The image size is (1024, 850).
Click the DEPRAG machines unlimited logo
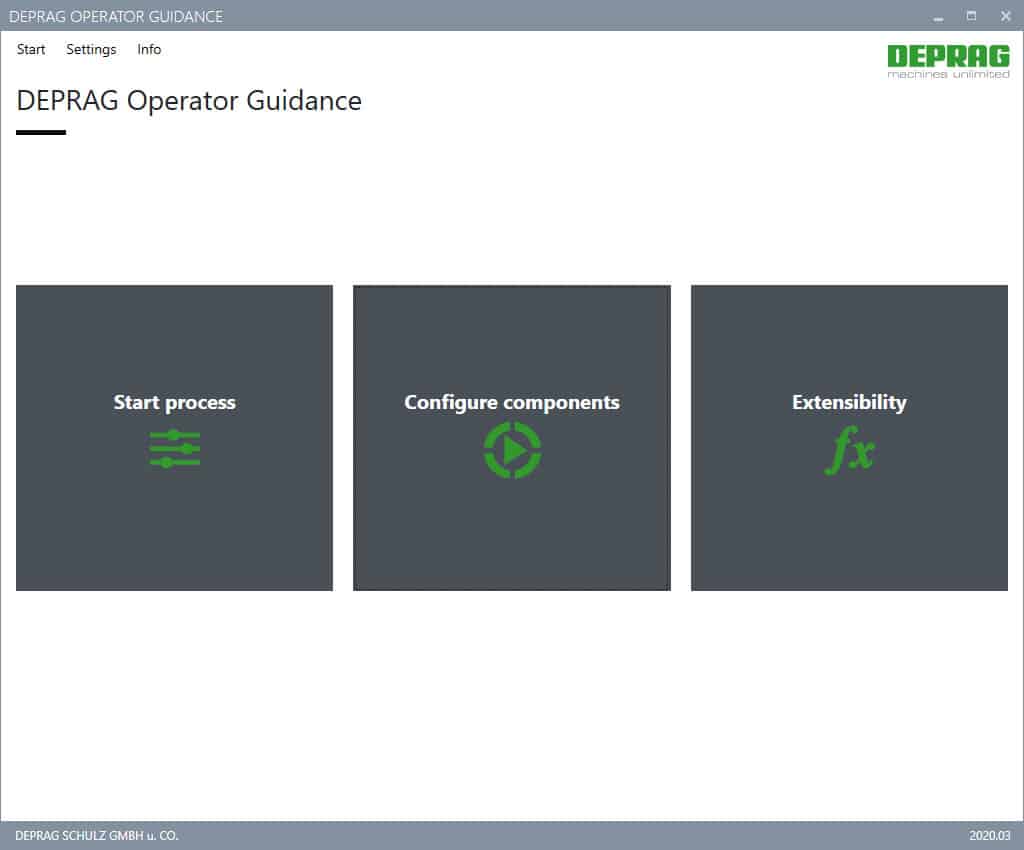click(x=948, y=61)
